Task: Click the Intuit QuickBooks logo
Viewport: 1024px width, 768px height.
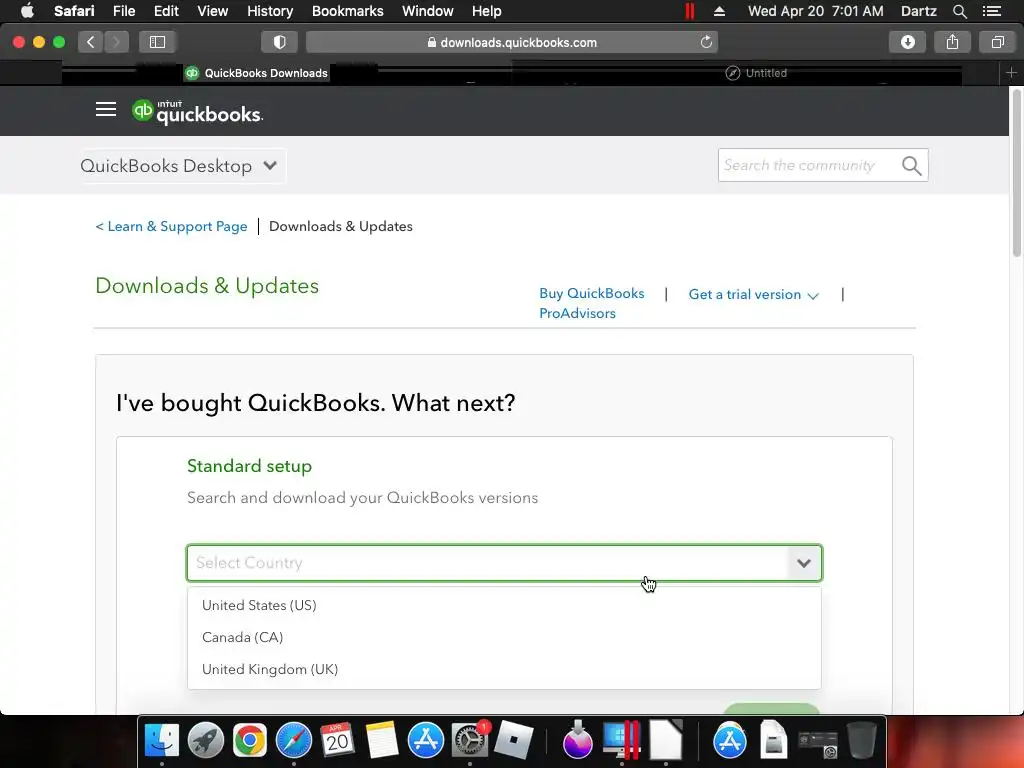Action: point(197,112)
